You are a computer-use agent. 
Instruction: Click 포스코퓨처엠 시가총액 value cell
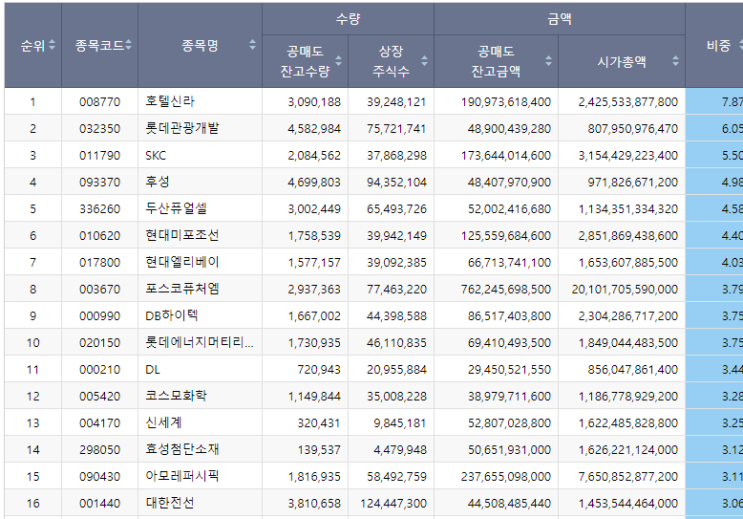[x=622, y=289]
